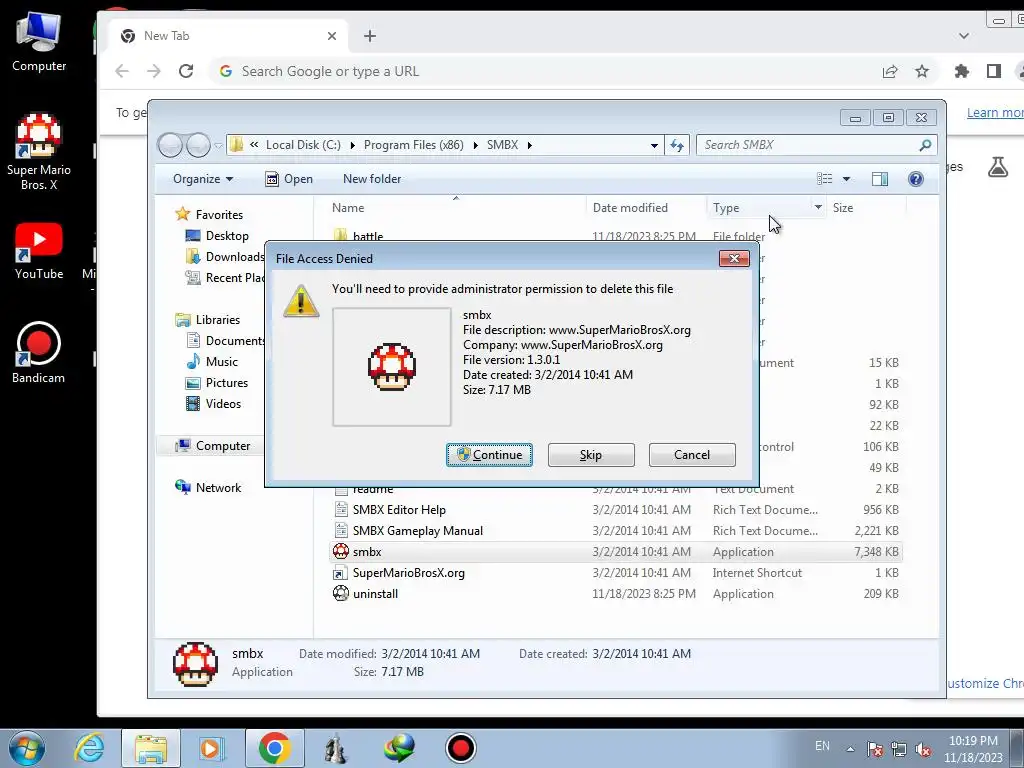Screen dimensions: 1024x768
Task: Open Music library in sidebar
Action: tap(221, 362)
